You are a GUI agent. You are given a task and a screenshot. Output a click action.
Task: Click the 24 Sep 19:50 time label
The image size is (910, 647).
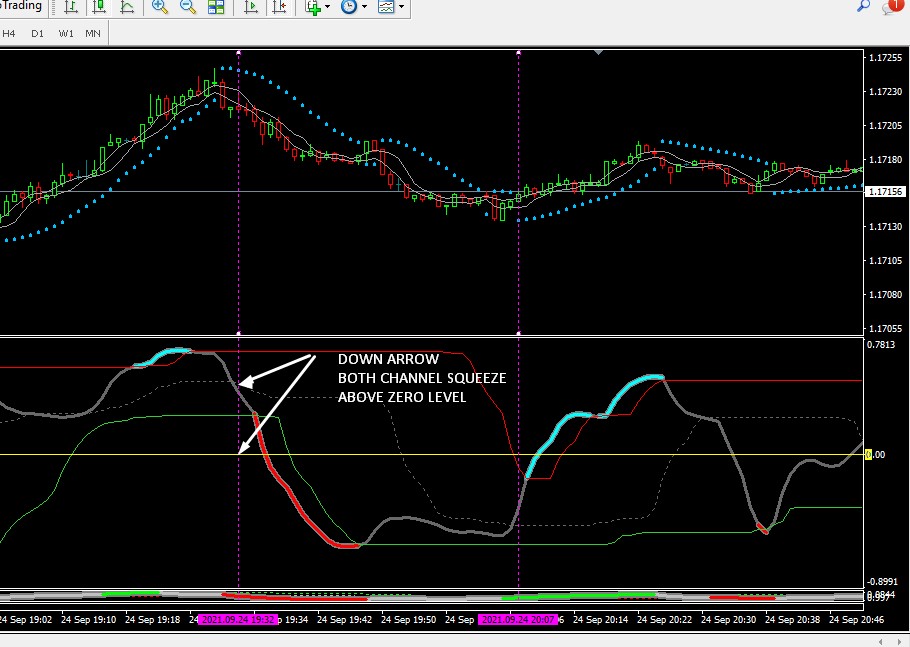pos(409,620)
